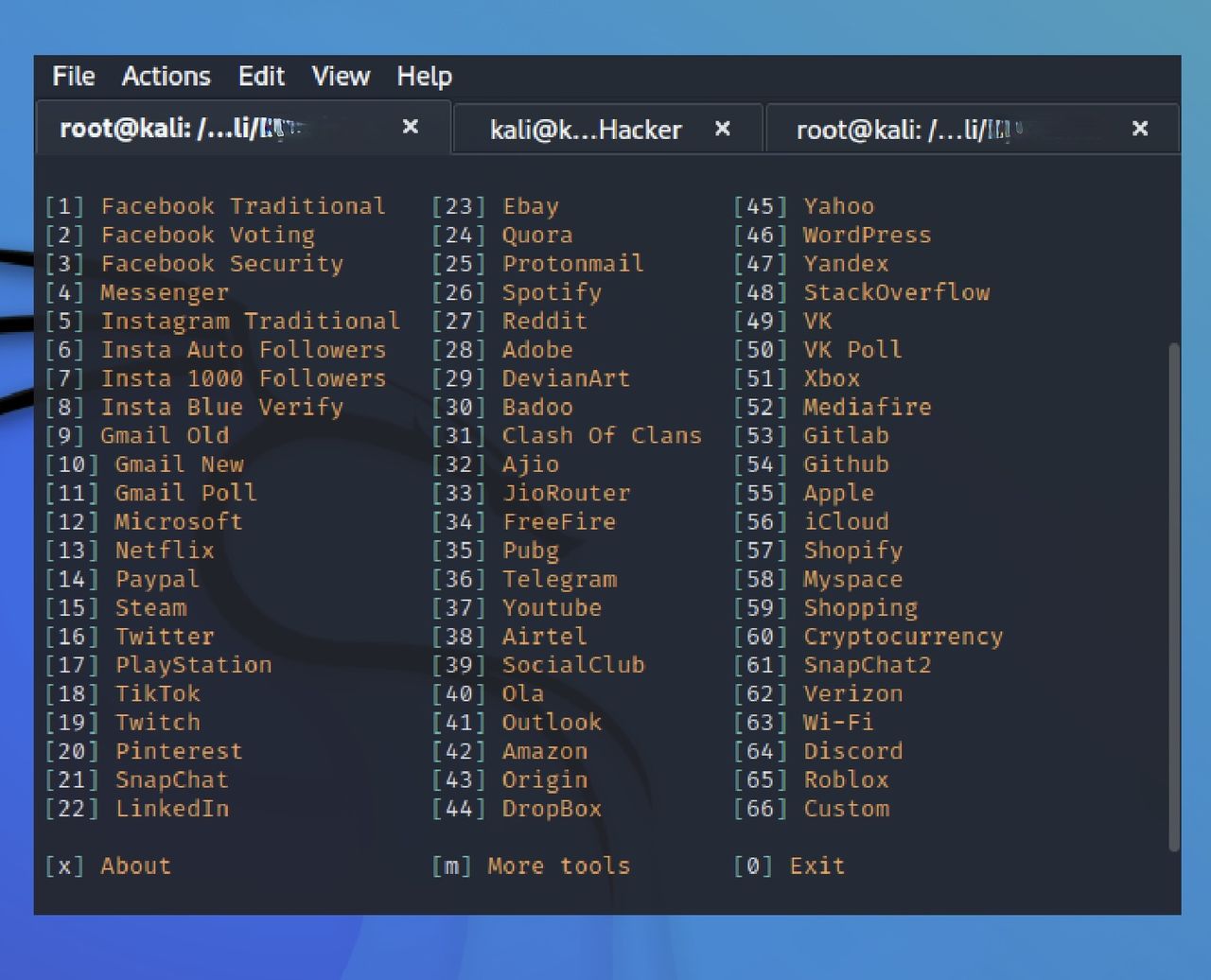Click the 'Youtube' entry
The height and width of the screenshot is (980, 1211).
552,607
